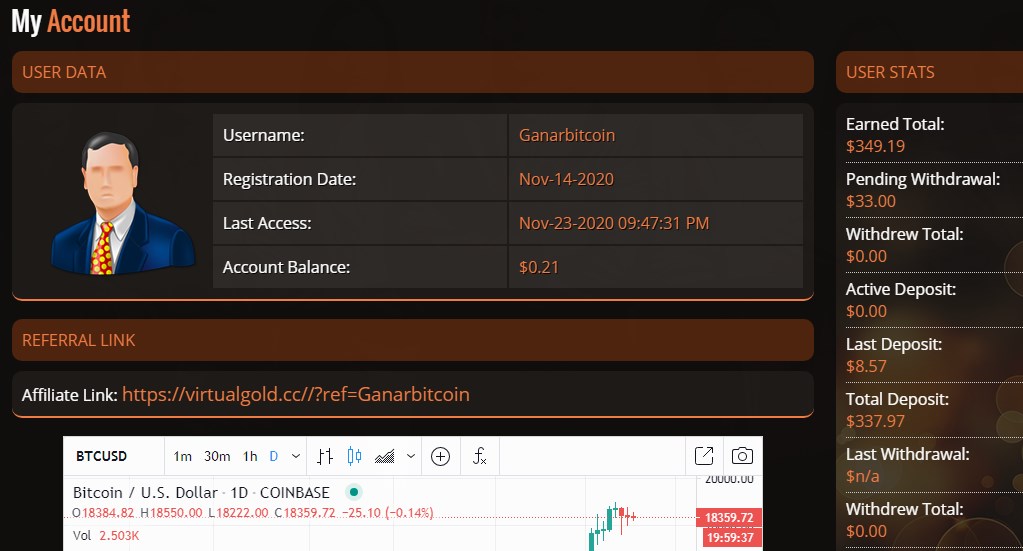This screenshot has height=551, width=1023.
Task: Open the virtualgold.cc affiliate link
Action: [296, 395]
